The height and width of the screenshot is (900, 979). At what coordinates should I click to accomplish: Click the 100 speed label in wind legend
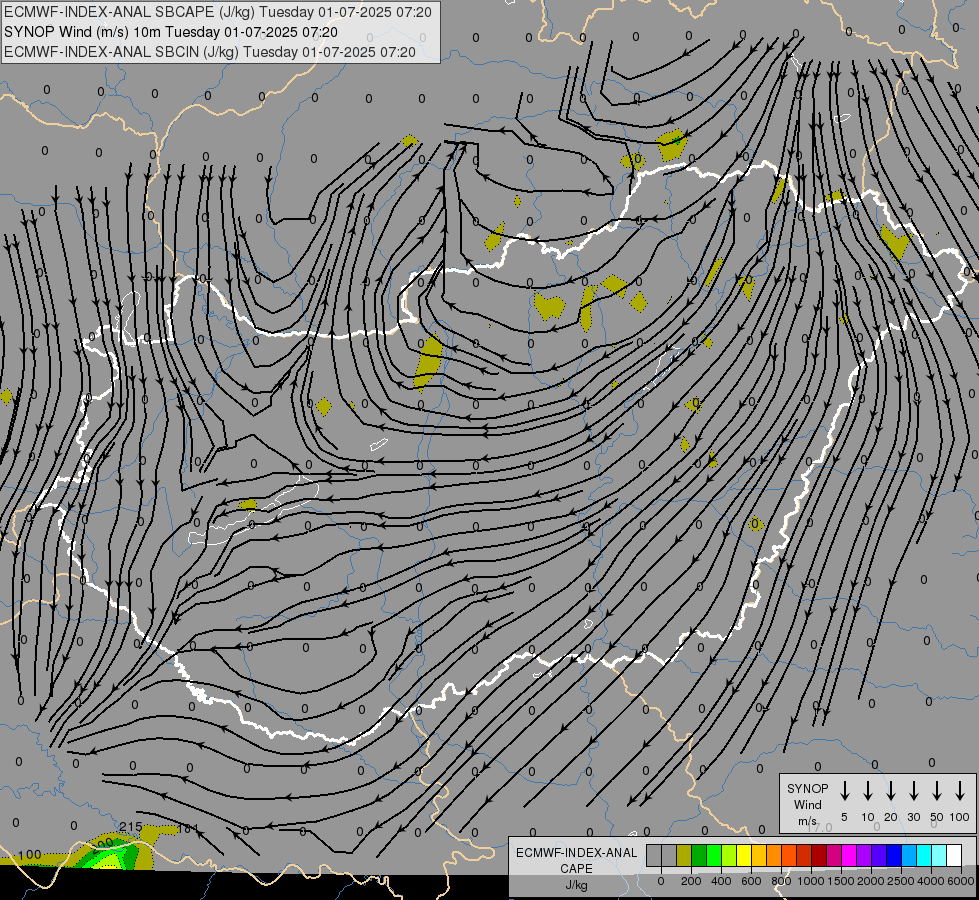tap(960, 817)
